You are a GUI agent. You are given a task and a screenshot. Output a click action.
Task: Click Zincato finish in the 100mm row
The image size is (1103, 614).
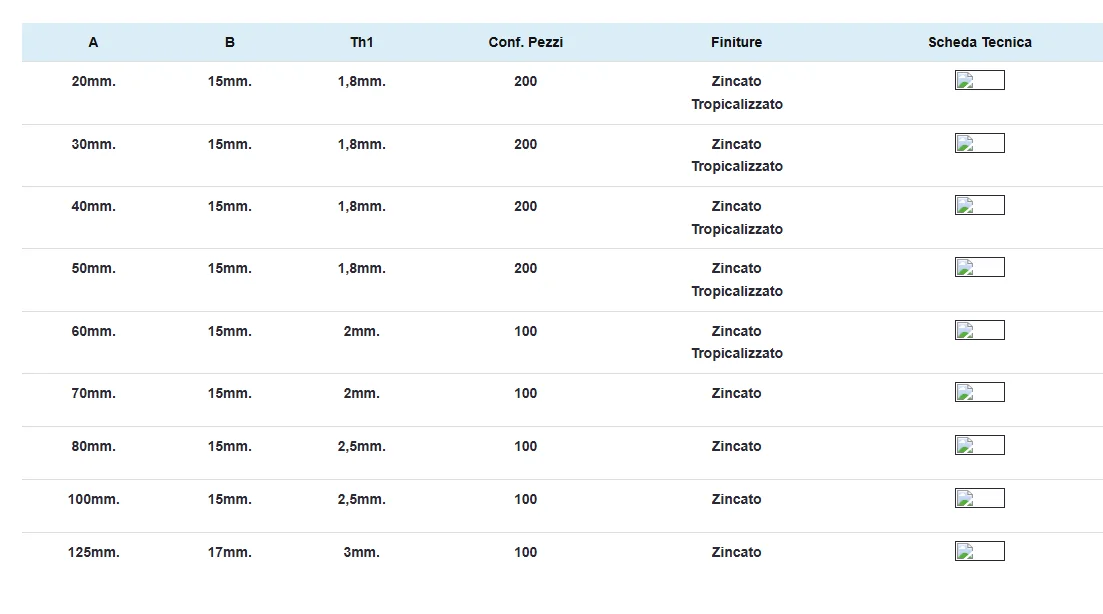[736, 499]
